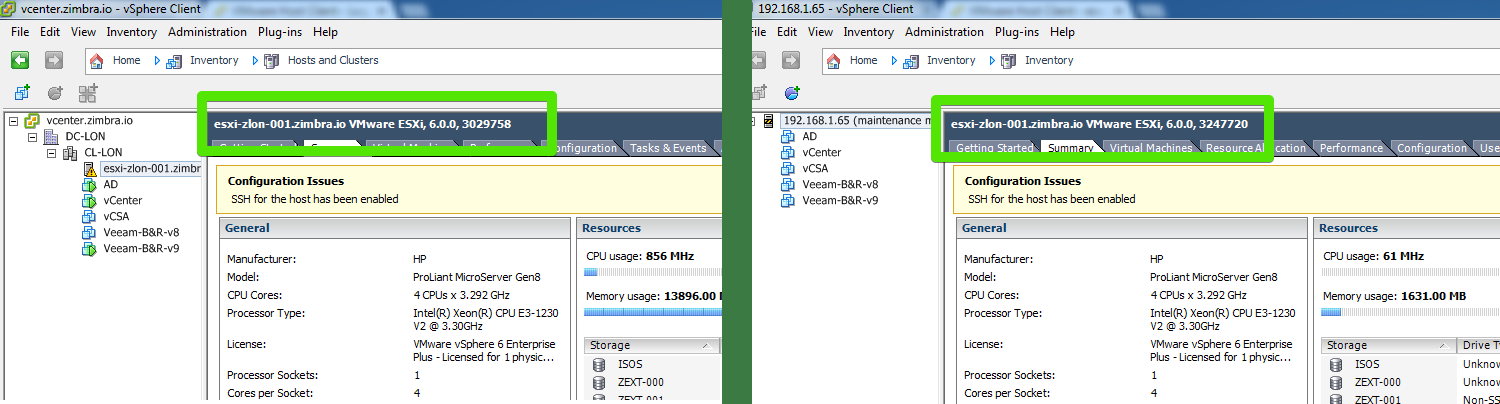
Task: Select Veeam-B&R-v9 in vcenter.zimbra.io tree
Action: click(x=141, y=248)
